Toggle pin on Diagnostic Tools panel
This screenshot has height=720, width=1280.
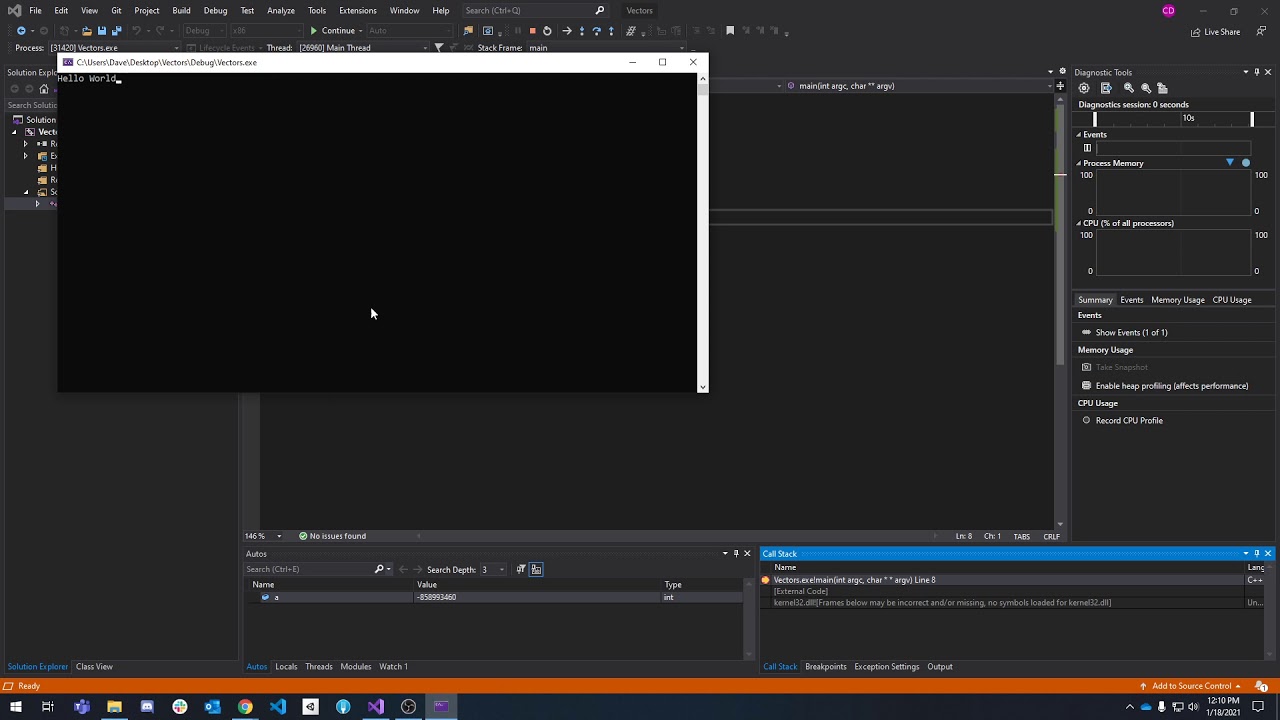1257,72
